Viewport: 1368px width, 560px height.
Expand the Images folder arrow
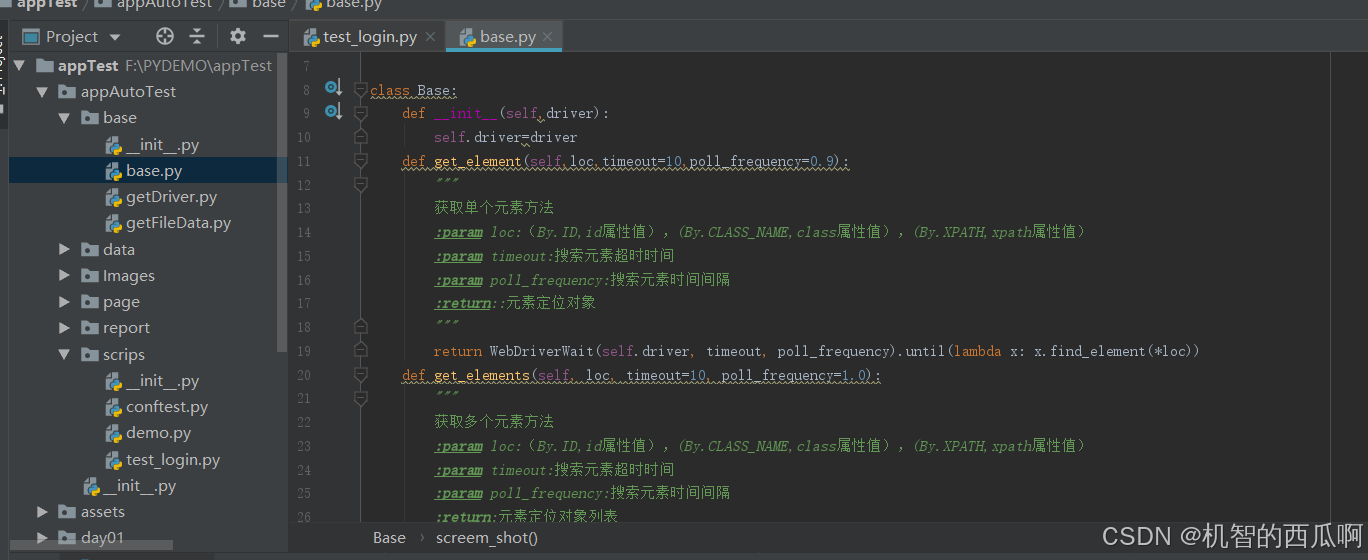[x=65, y=276]
